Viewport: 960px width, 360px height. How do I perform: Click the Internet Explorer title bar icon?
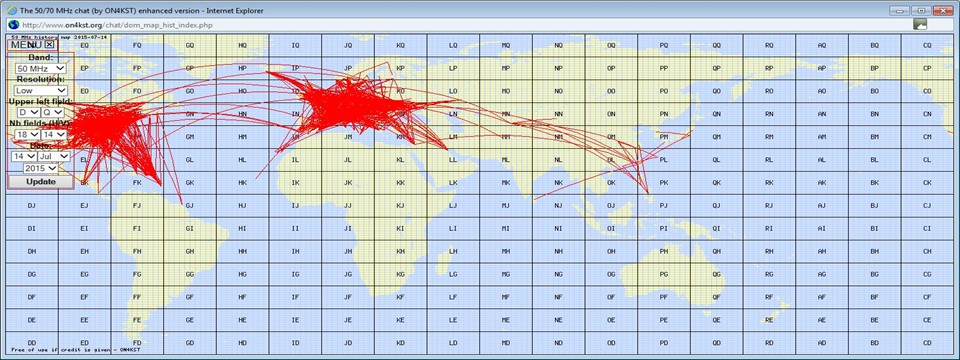(x=11, y=10)
